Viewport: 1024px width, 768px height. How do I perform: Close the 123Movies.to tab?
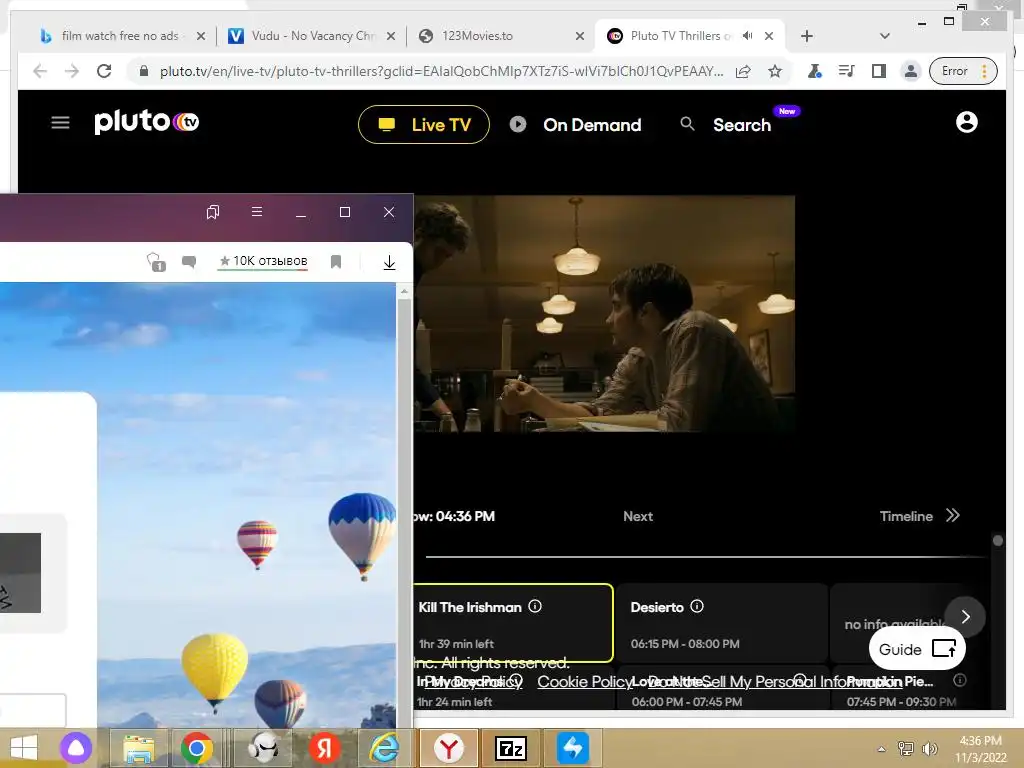580,37
